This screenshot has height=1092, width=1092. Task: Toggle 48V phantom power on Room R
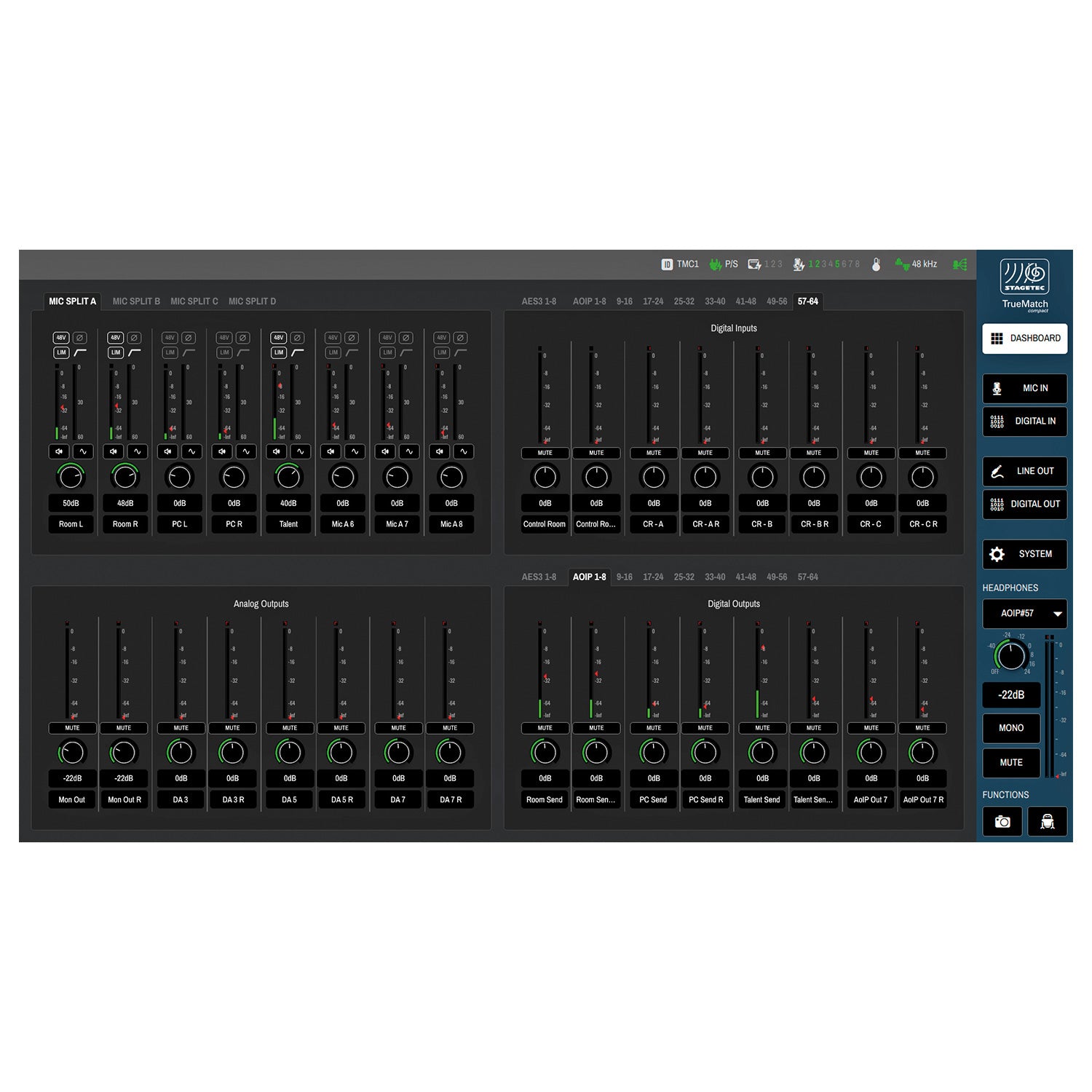point(115,338)
